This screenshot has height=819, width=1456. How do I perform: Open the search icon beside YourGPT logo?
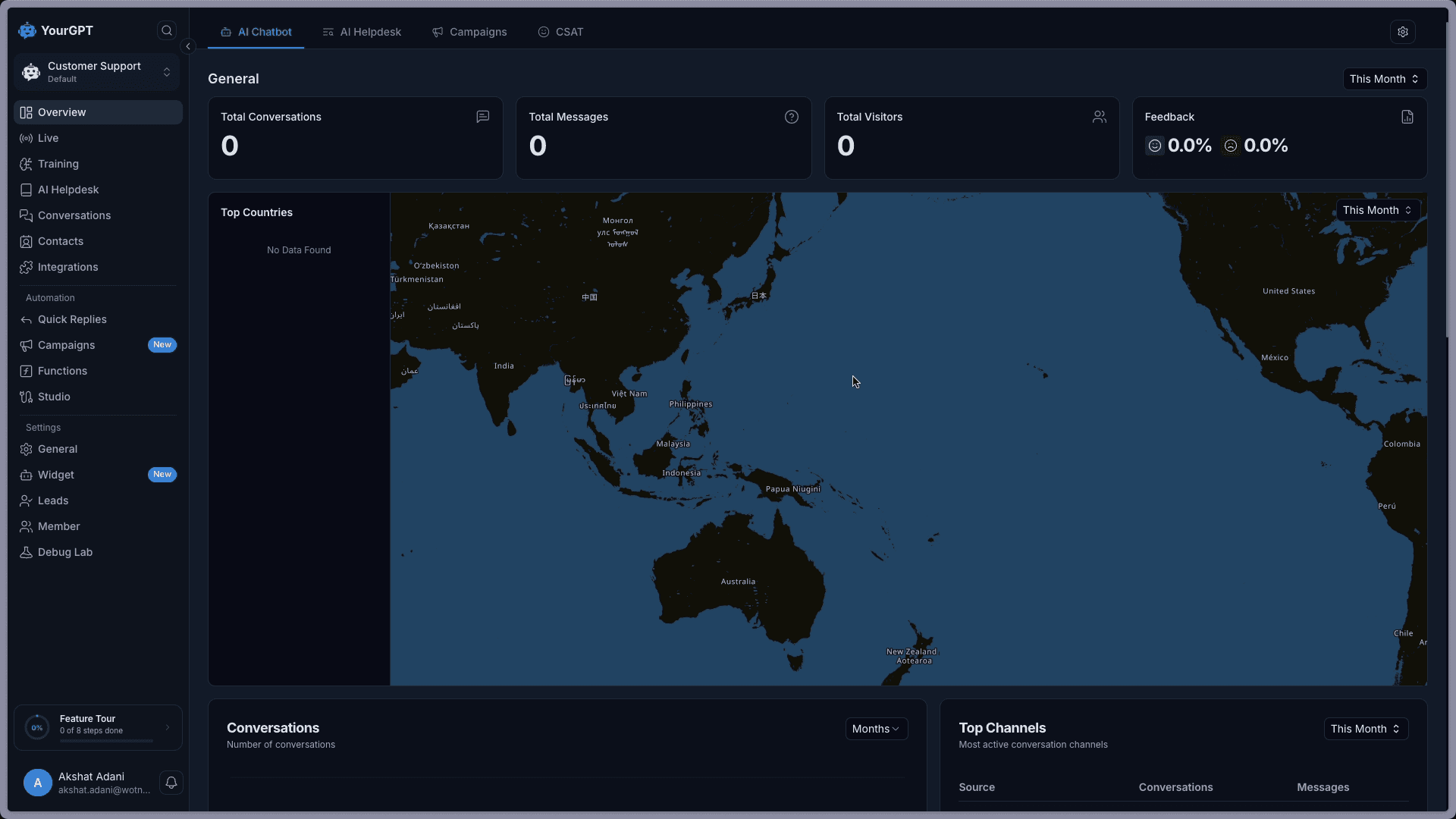coord(167,30)
